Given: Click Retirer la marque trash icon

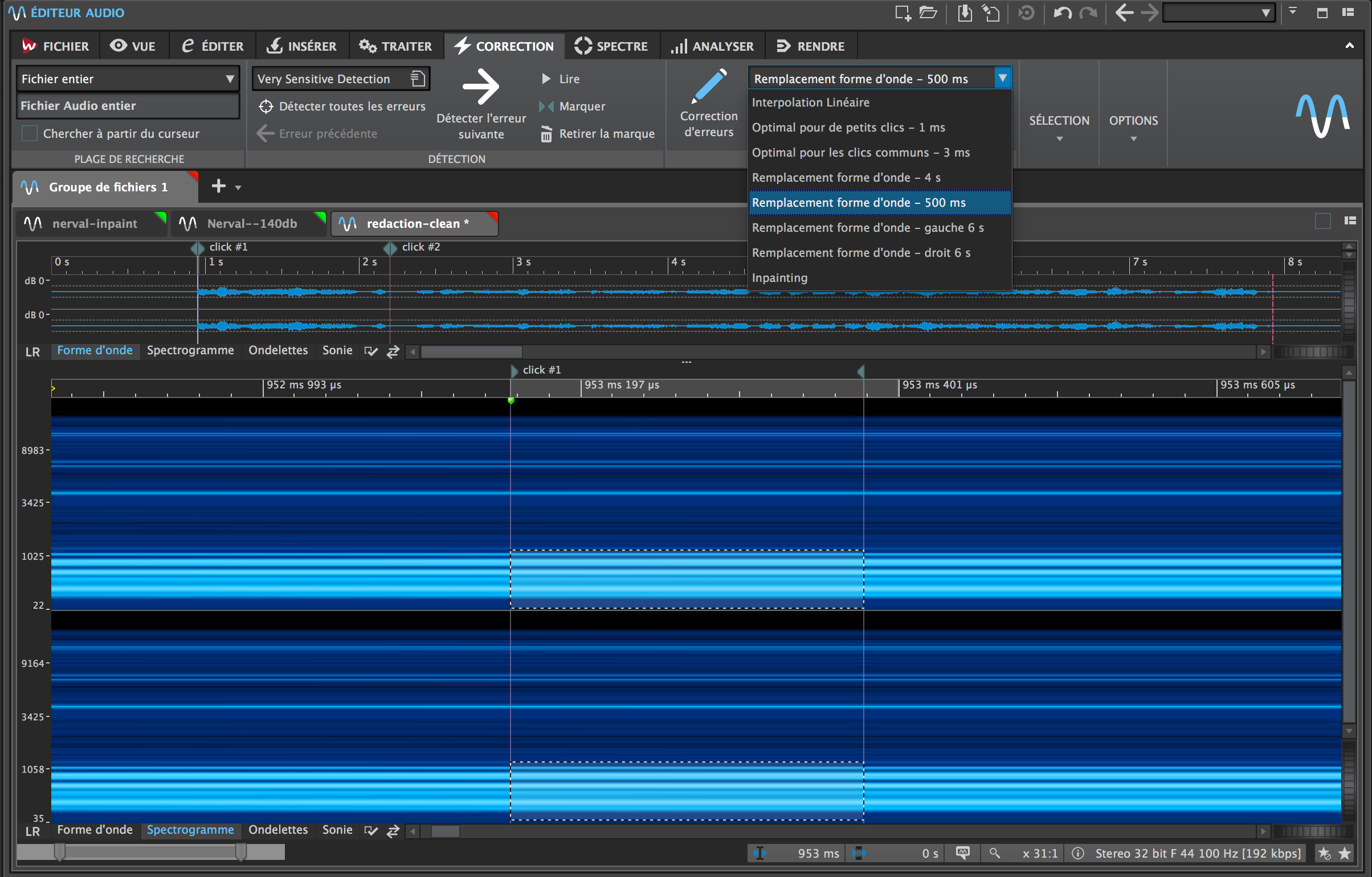Looking at the screenshot, I should coord(547,134).
